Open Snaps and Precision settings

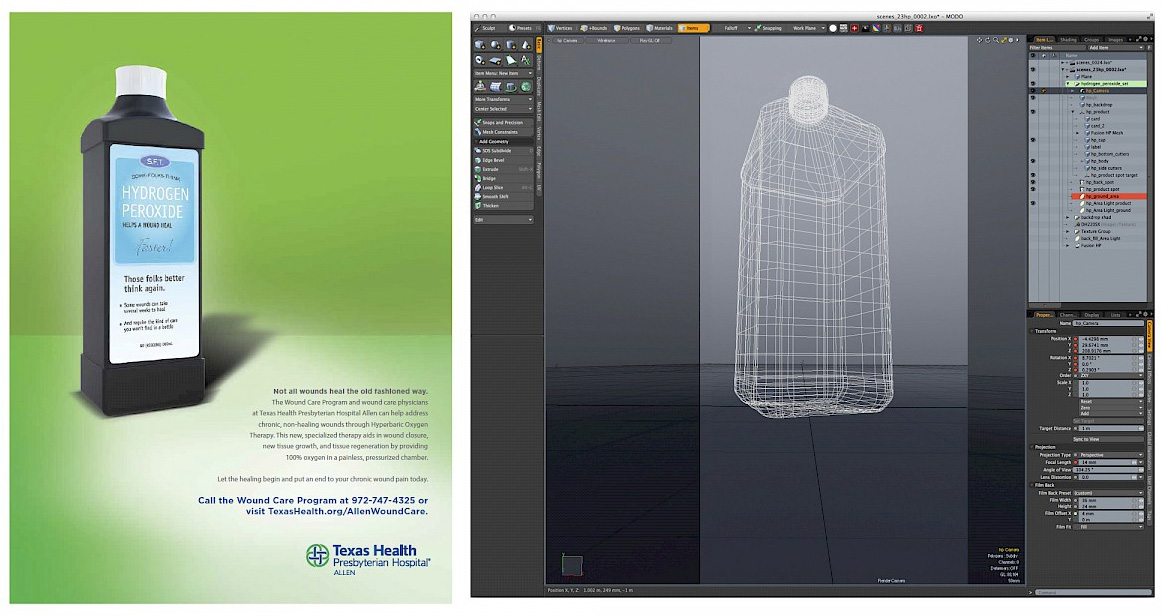[503, 122]
